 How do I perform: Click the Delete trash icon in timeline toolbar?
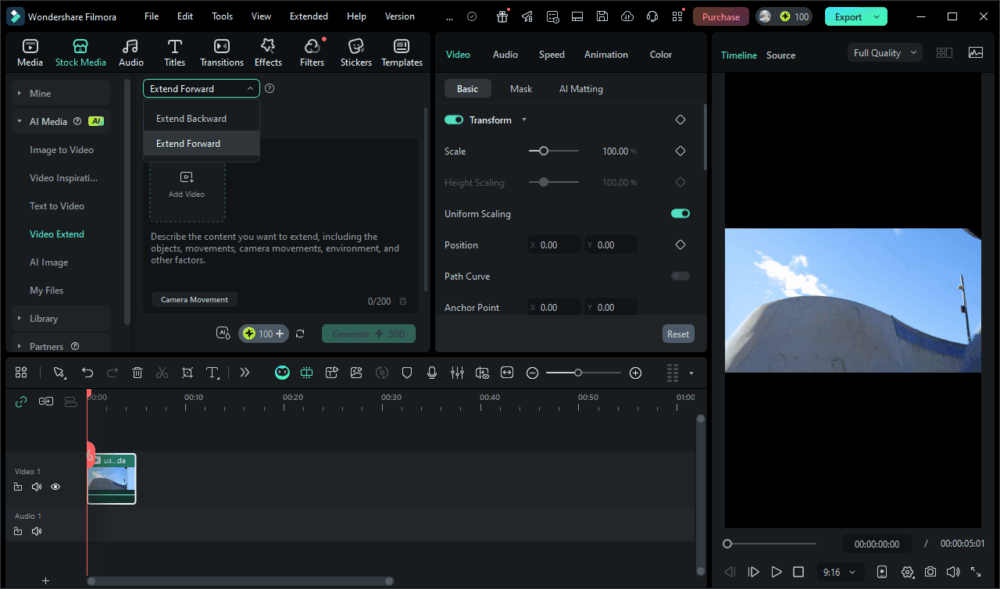137,373
